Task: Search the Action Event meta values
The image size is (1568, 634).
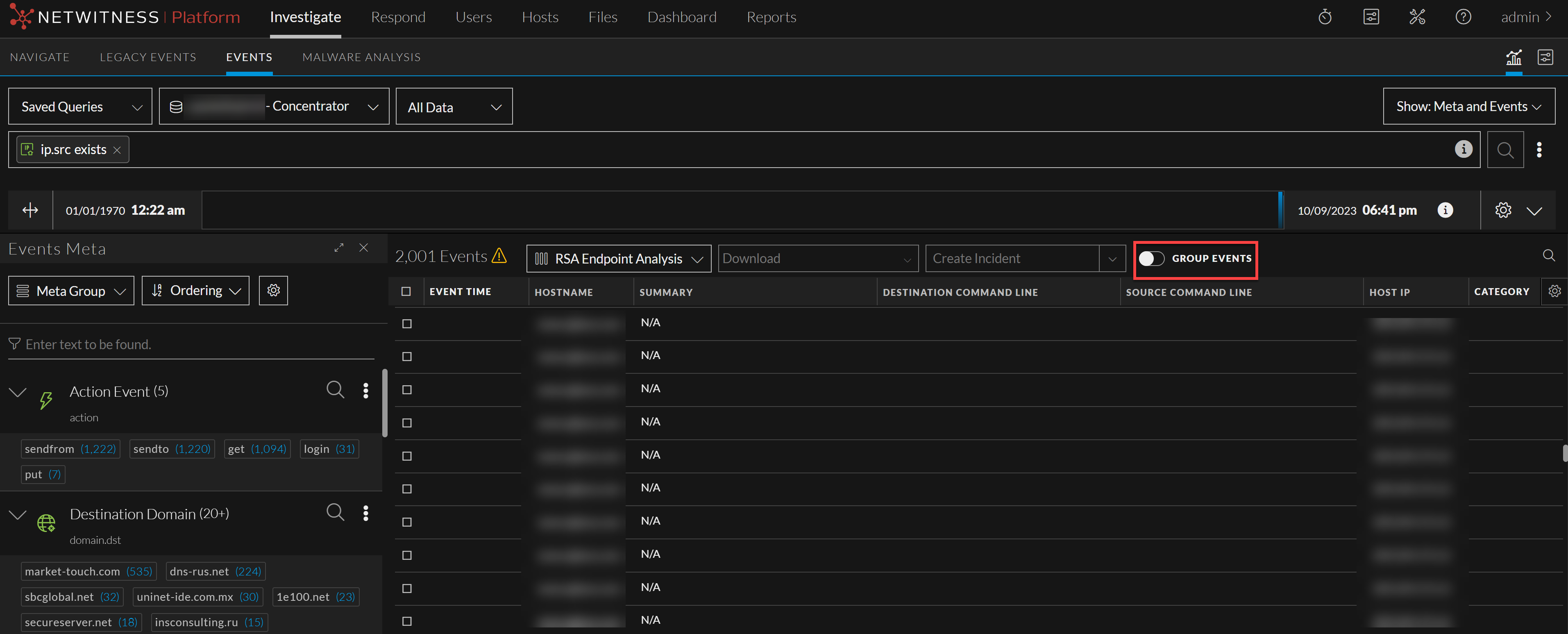Action: coord(335,390)
